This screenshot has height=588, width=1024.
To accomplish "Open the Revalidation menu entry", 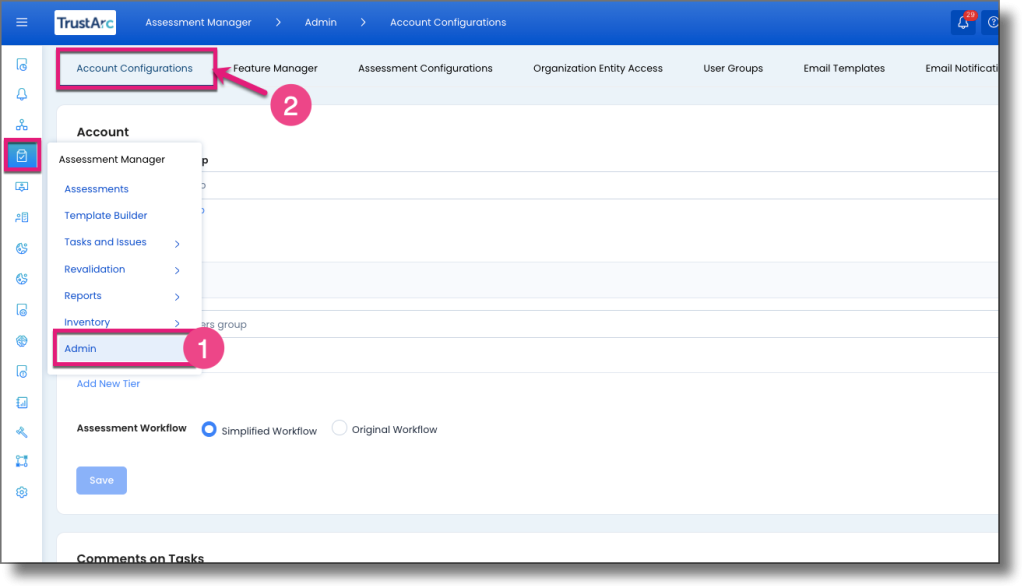I will (95, 269).
